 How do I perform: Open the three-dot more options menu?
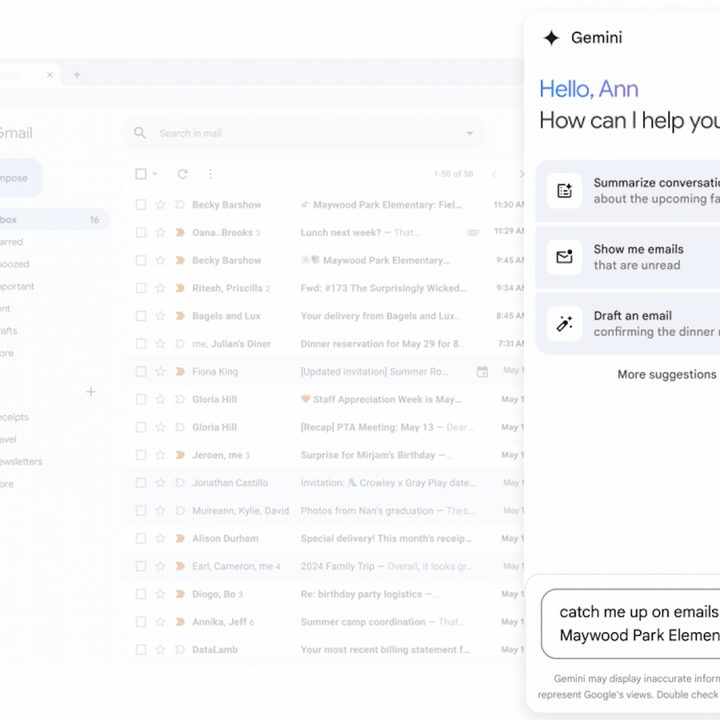pyautogui.click(x=210, y=174)
